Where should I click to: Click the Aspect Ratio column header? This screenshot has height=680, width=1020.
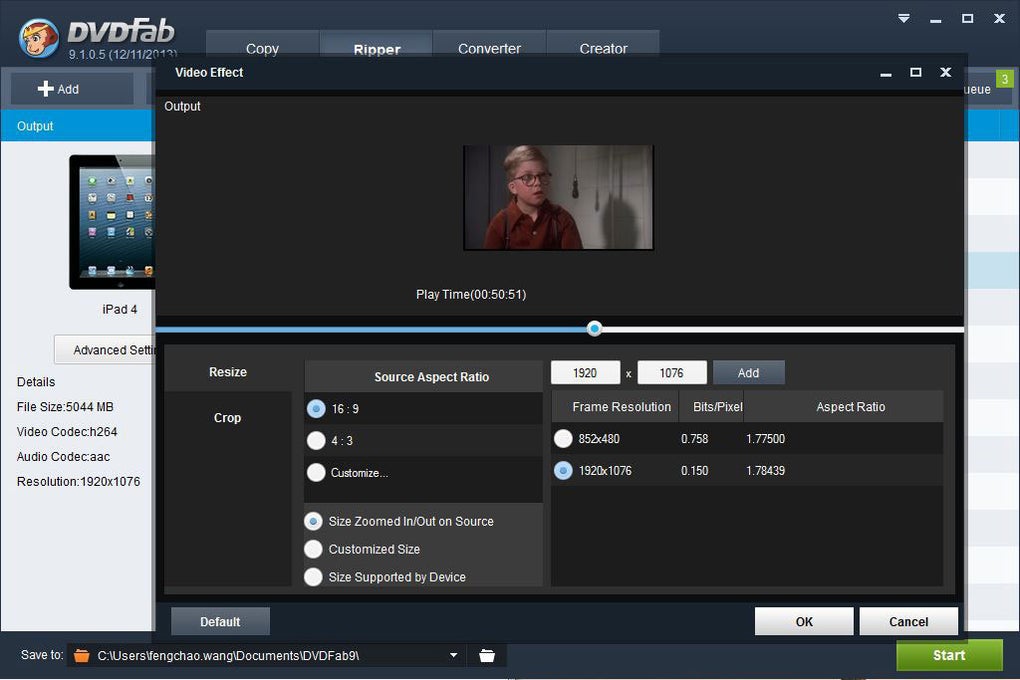(x=843, y=407)
